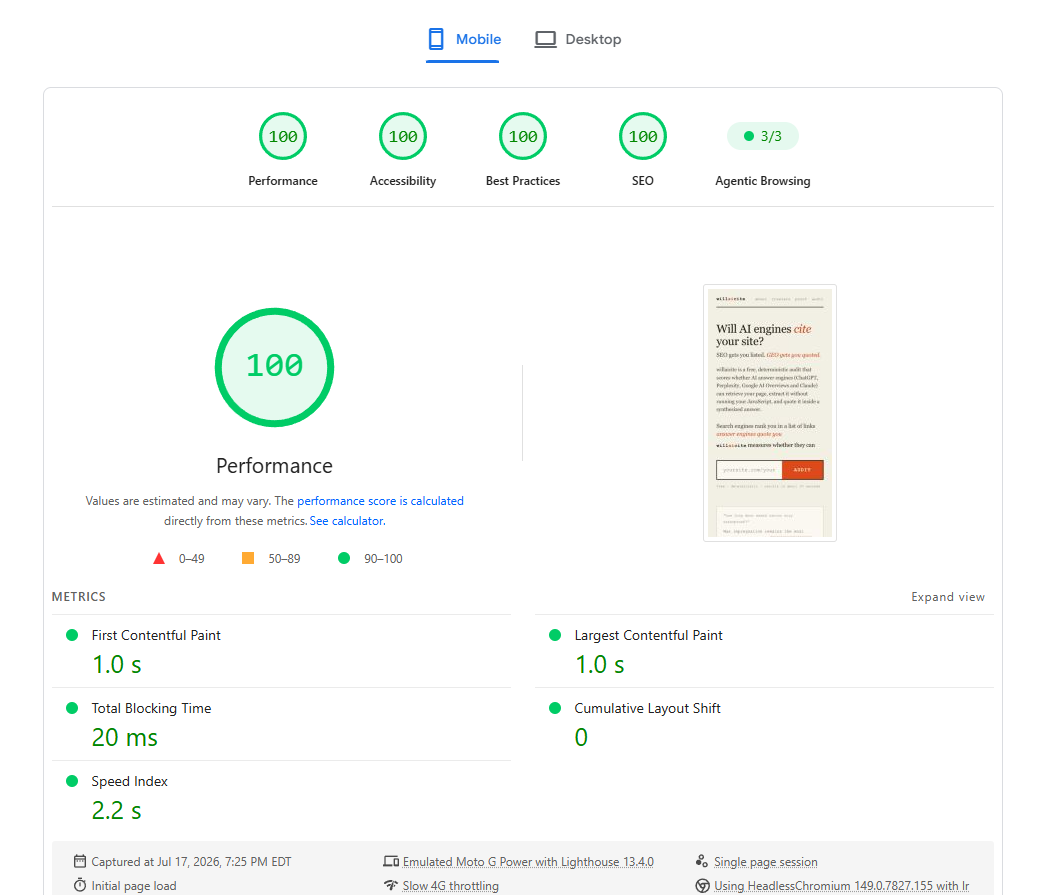
Task: Click Cumulative Layout Shift metric label
Action: 648,708
